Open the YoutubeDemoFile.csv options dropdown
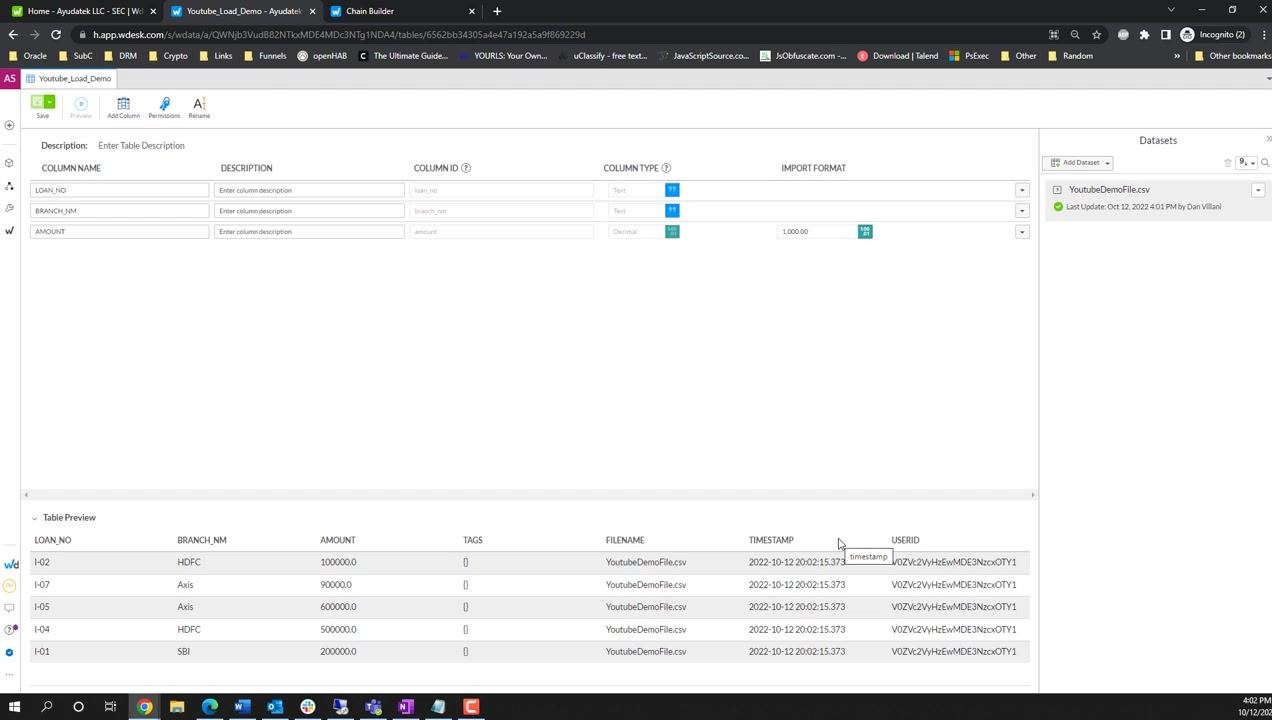This screenshot has width=1272, height=720. [1258, 190]
